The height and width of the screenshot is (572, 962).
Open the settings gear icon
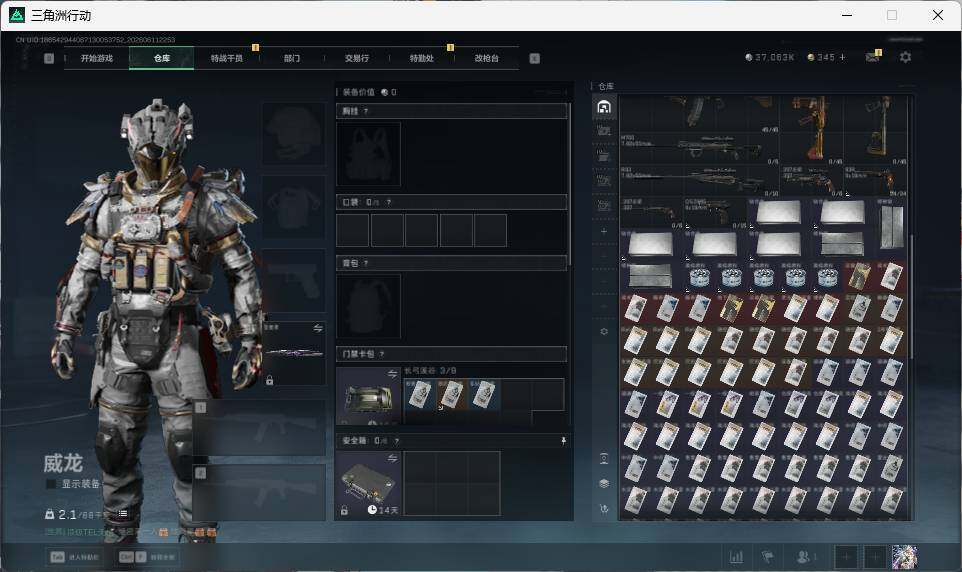coord(905,57)
